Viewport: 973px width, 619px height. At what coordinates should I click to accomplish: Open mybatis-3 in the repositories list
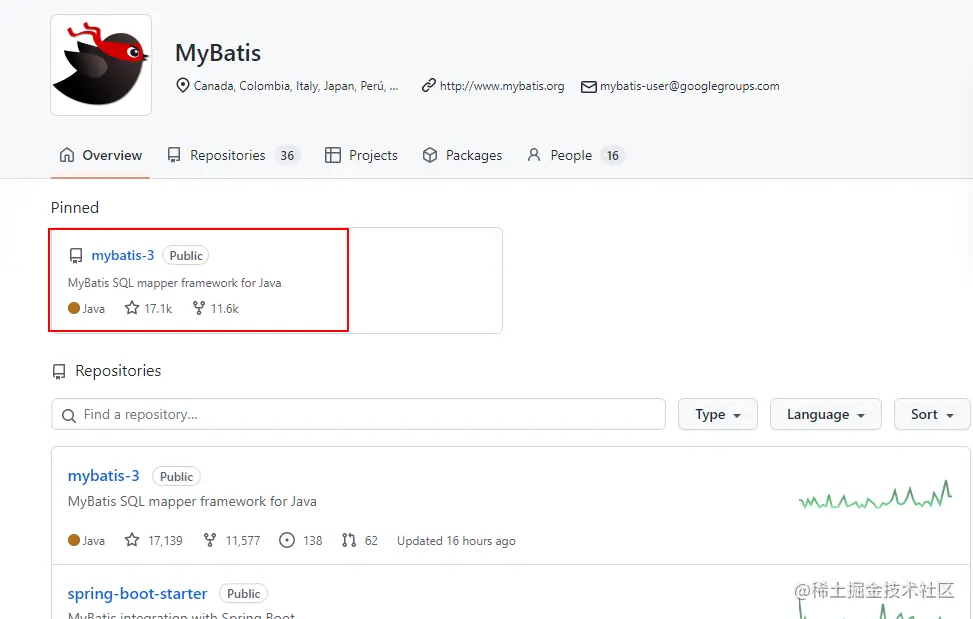point(104,476)
